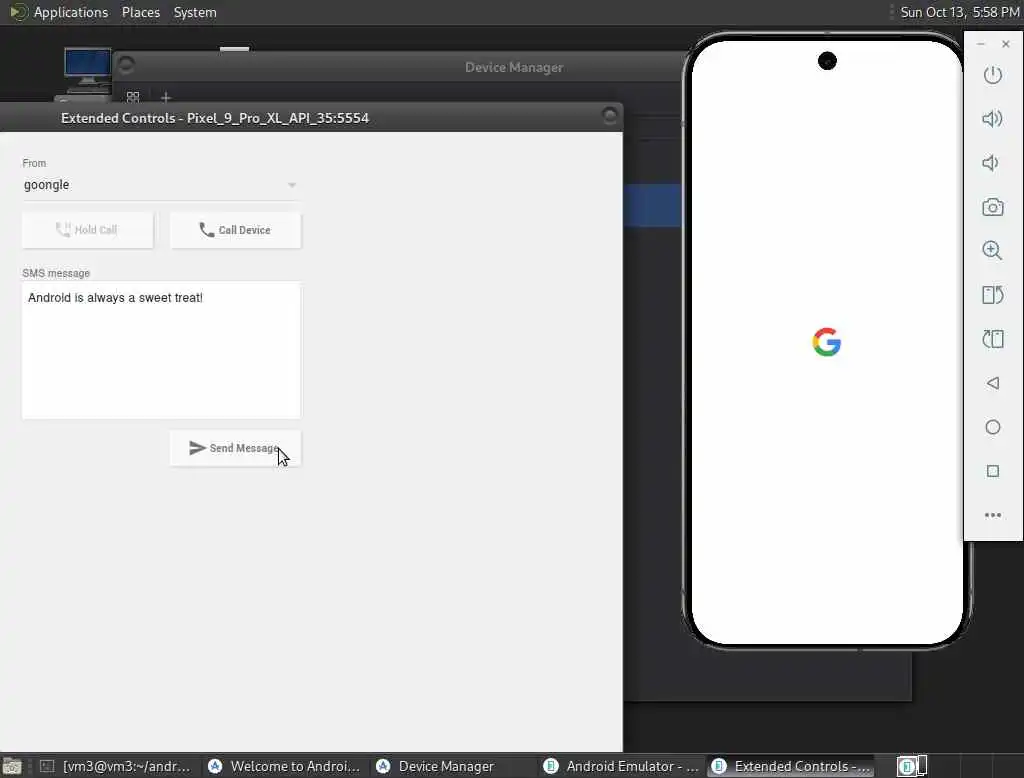Open the Applications menu
Screen dimensions: 1024x778
click(71, 12)
